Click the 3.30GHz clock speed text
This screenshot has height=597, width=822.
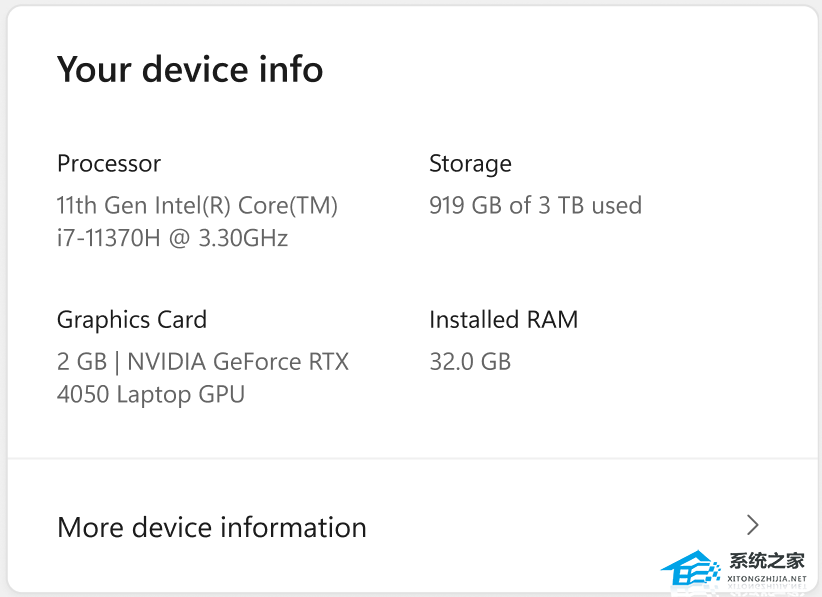click(x=244, y=238)
